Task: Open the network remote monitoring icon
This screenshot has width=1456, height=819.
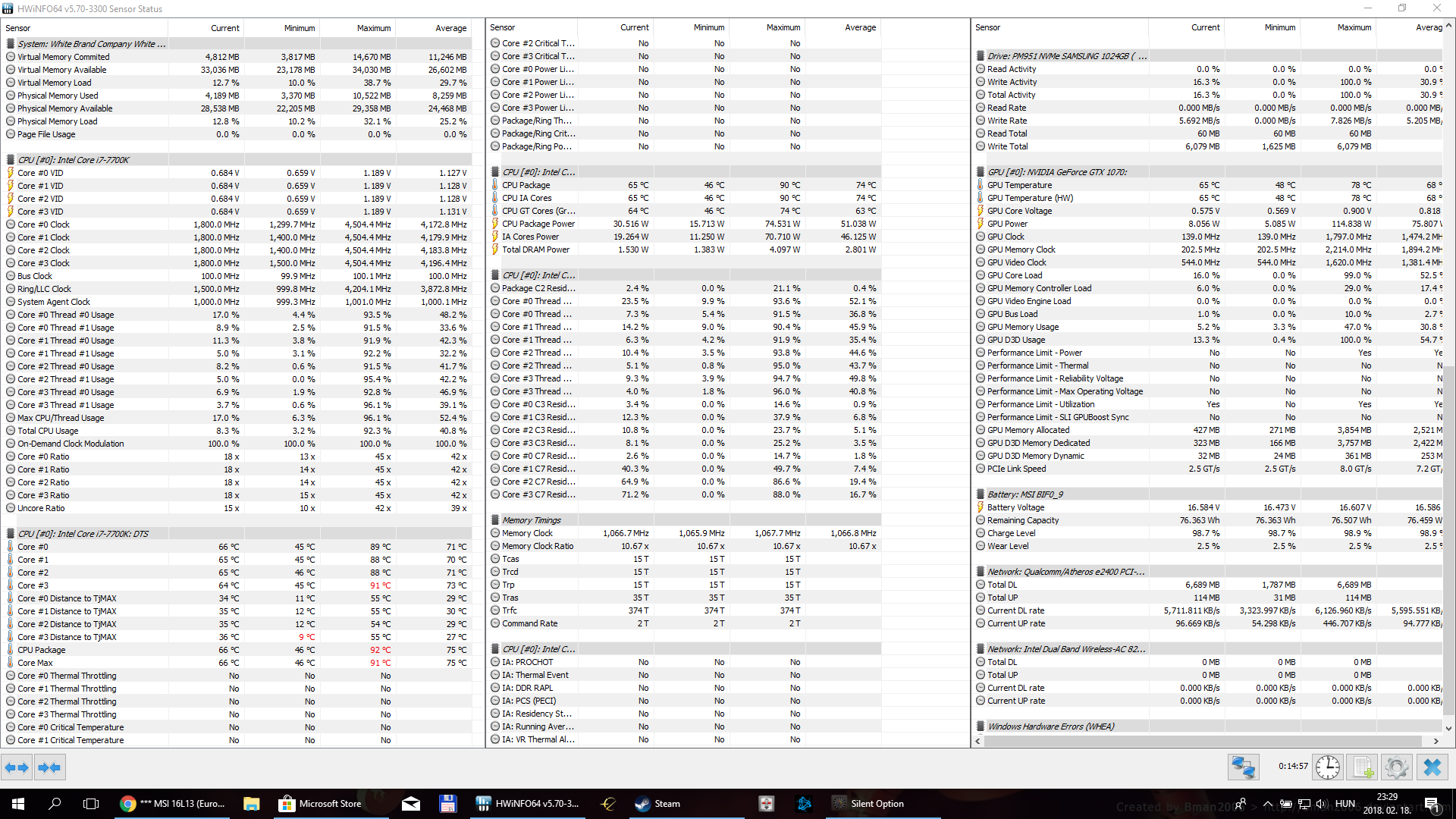Action: (1243, 767)
